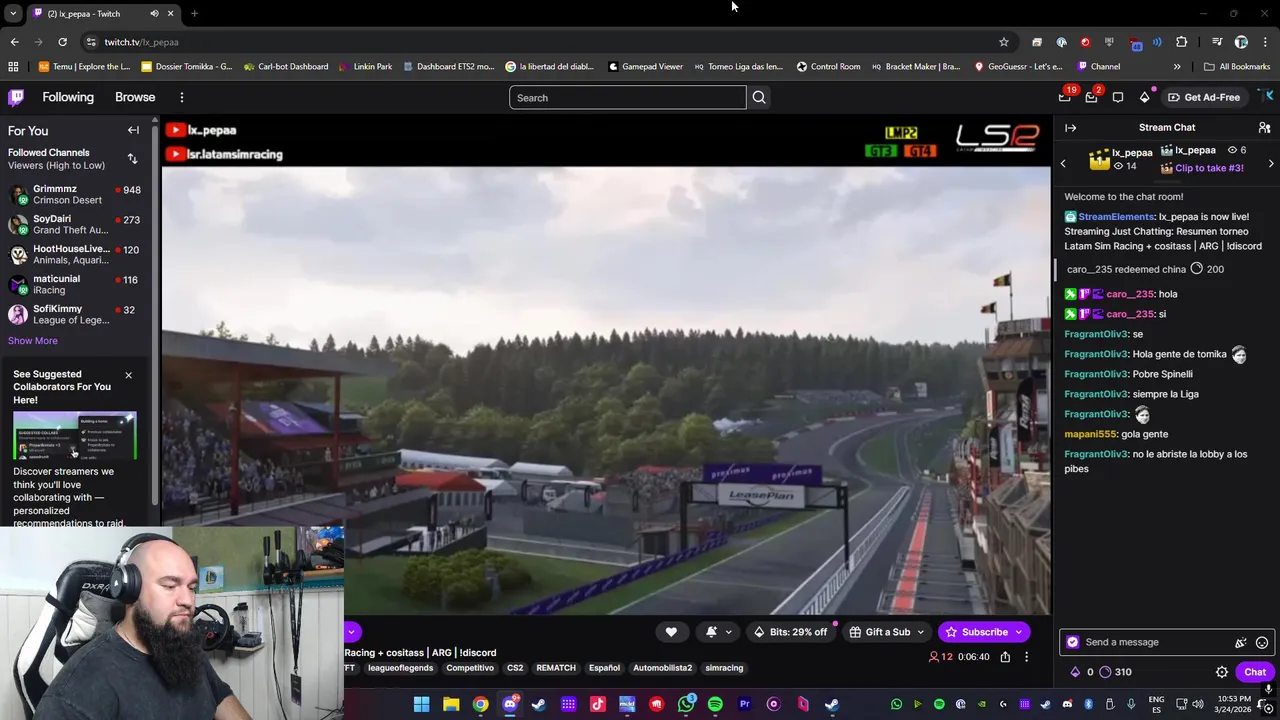Image resolution: width=1280 pixels, height=720 pixels.
Task: Open SoyDairi channel in sidebar
Action: 75,224
